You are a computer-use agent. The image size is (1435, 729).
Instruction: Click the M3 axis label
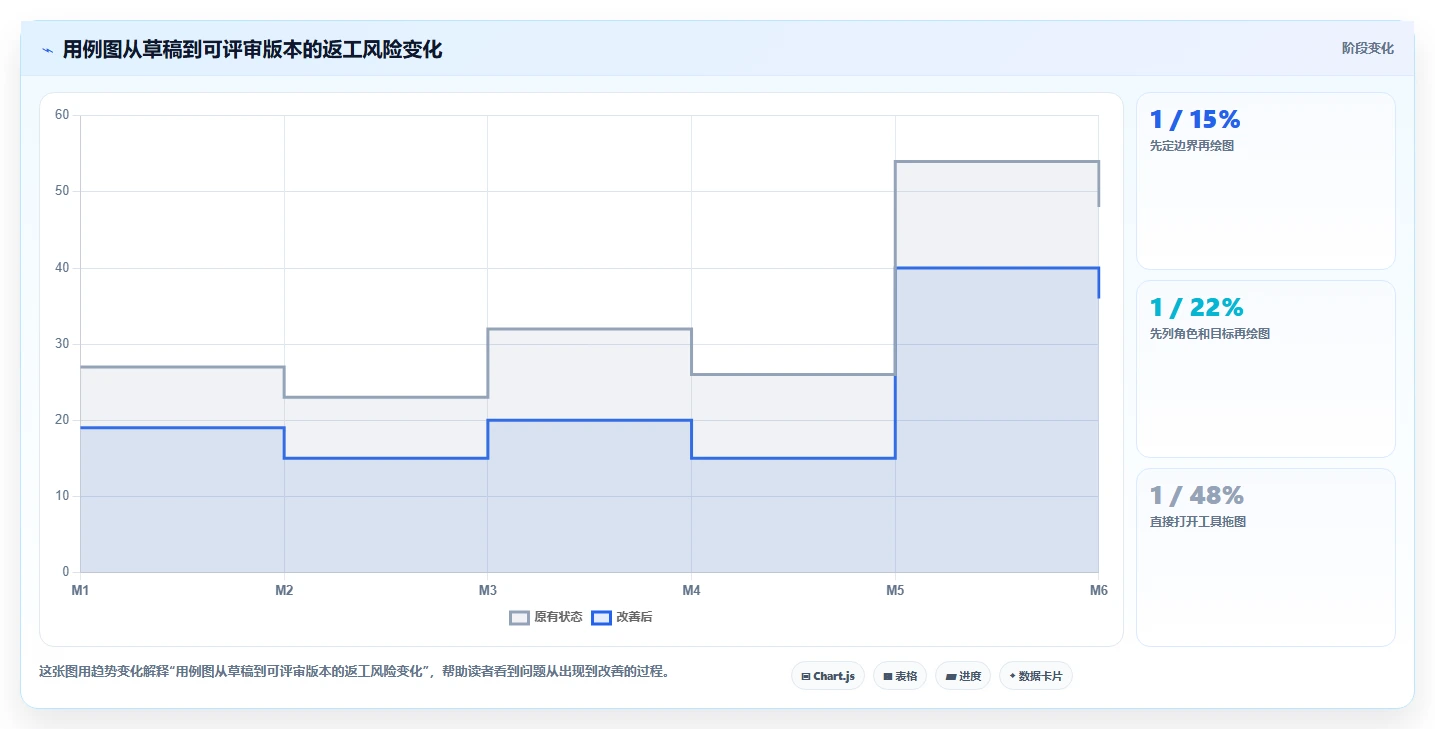(488, 590)
